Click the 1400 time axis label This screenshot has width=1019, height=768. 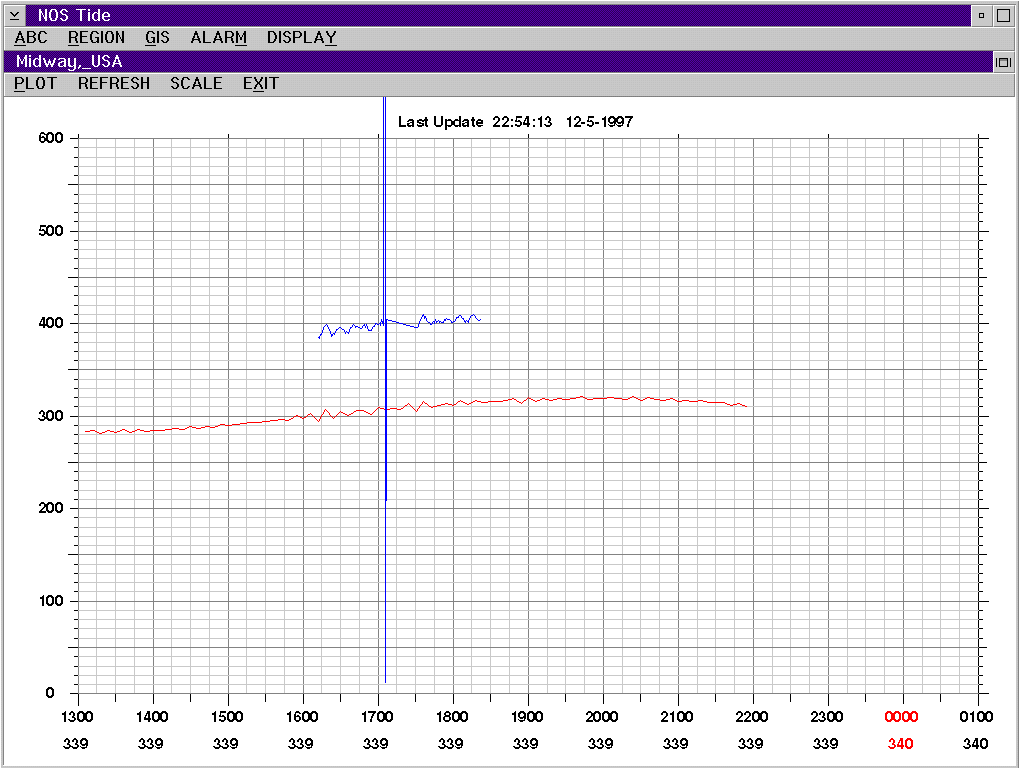point(152,717)
